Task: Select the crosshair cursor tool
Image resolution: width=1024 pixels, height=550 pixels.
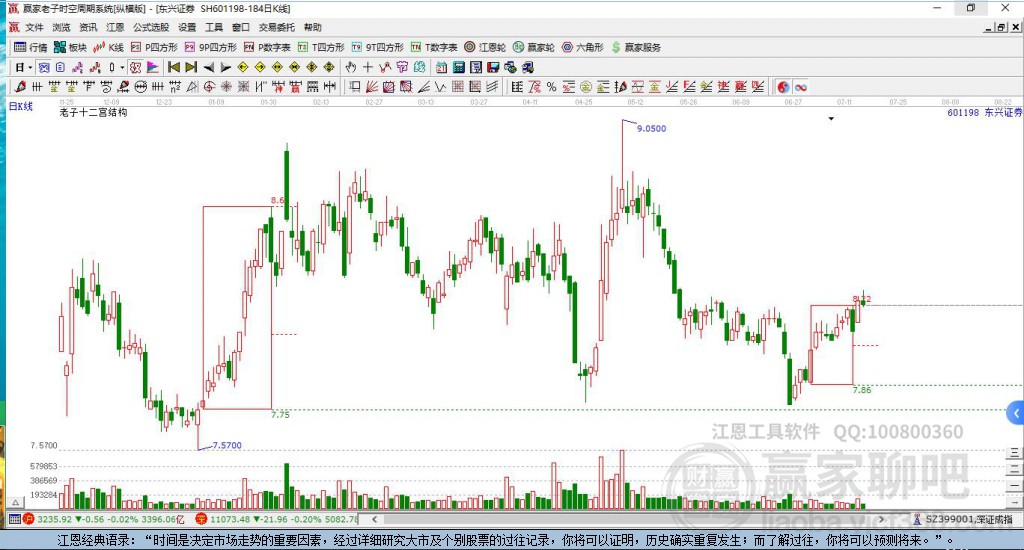Action: pos(368,67)
